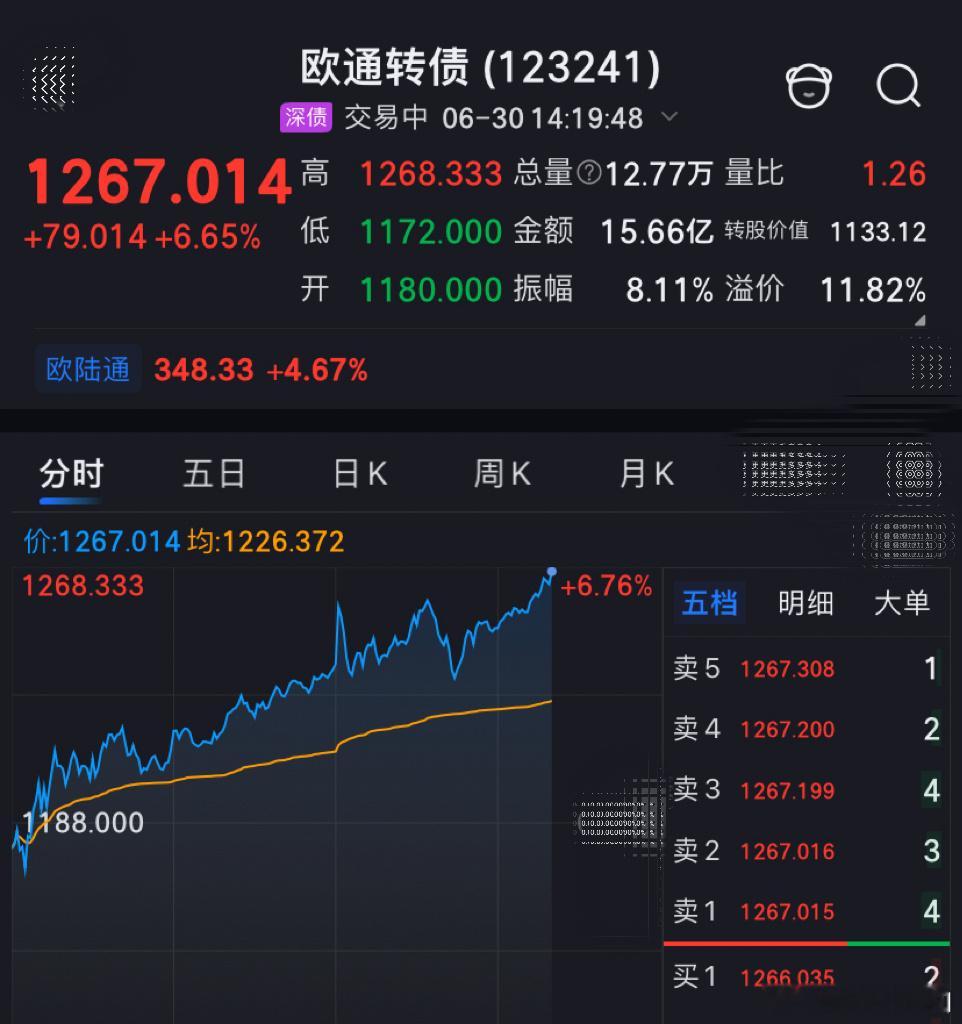Select the 五档 order book tab
This screenshot has width=962, height=1024.
709,602
